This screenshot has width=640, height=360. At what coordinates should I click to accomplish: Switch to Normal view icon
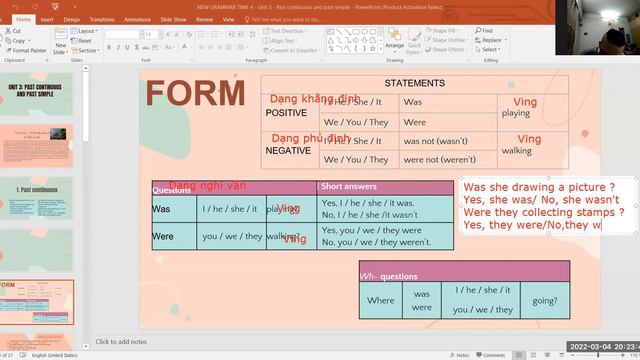point(519,355)
